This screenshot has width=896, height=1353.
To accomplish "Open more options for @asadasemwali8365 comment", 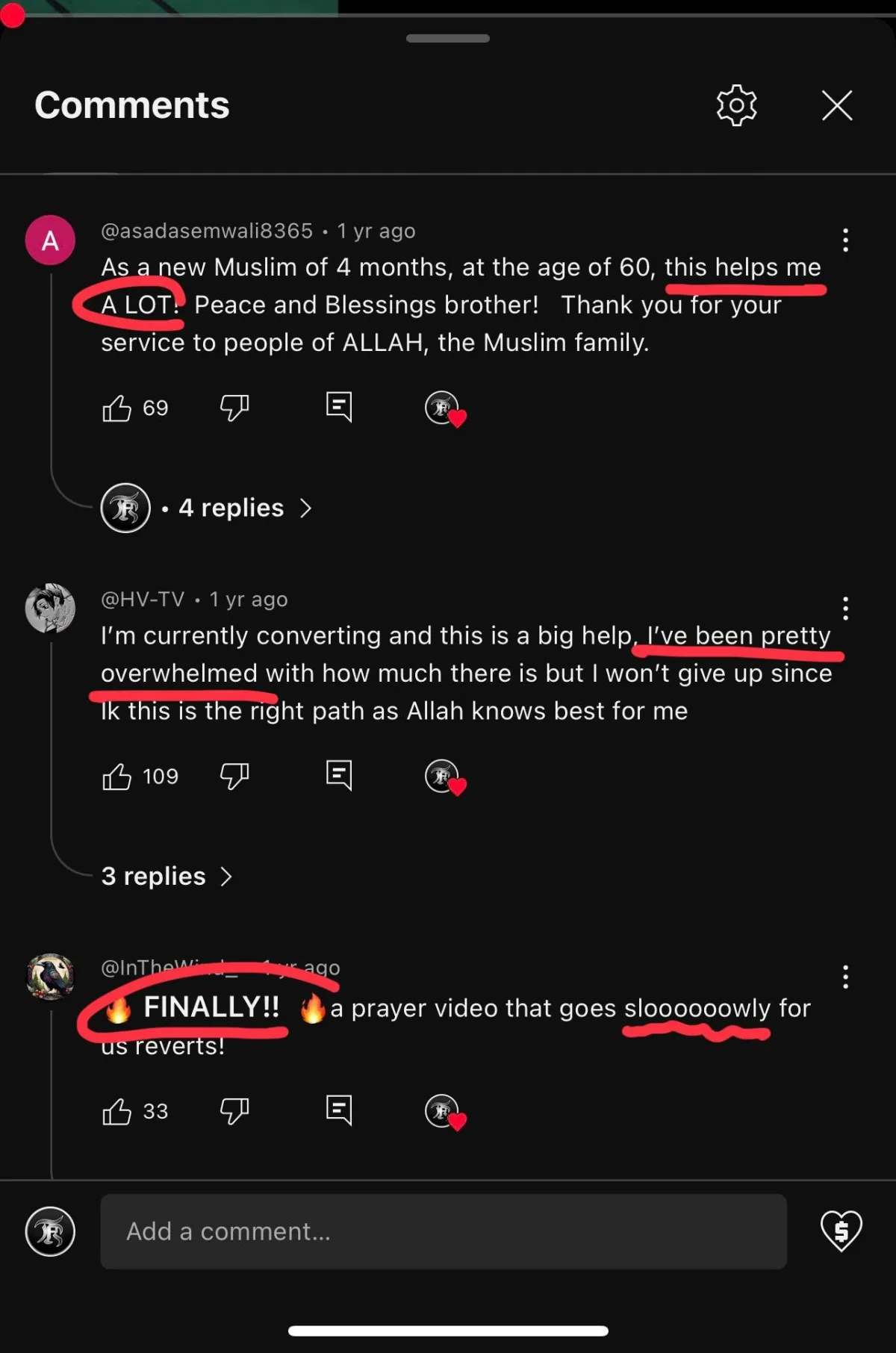I will pyautogui.click(x=845, y=240).
